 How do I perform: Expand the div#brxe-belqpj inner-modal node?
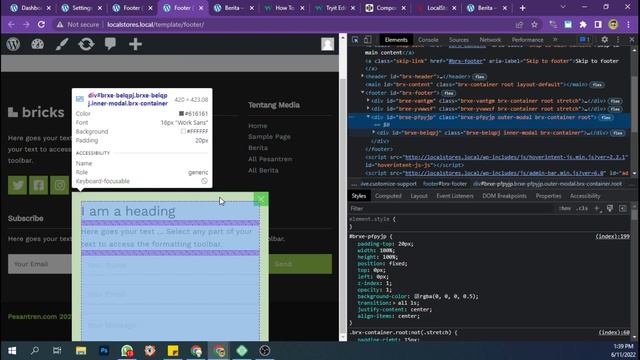pyautogui.click(x=374, y=133)
